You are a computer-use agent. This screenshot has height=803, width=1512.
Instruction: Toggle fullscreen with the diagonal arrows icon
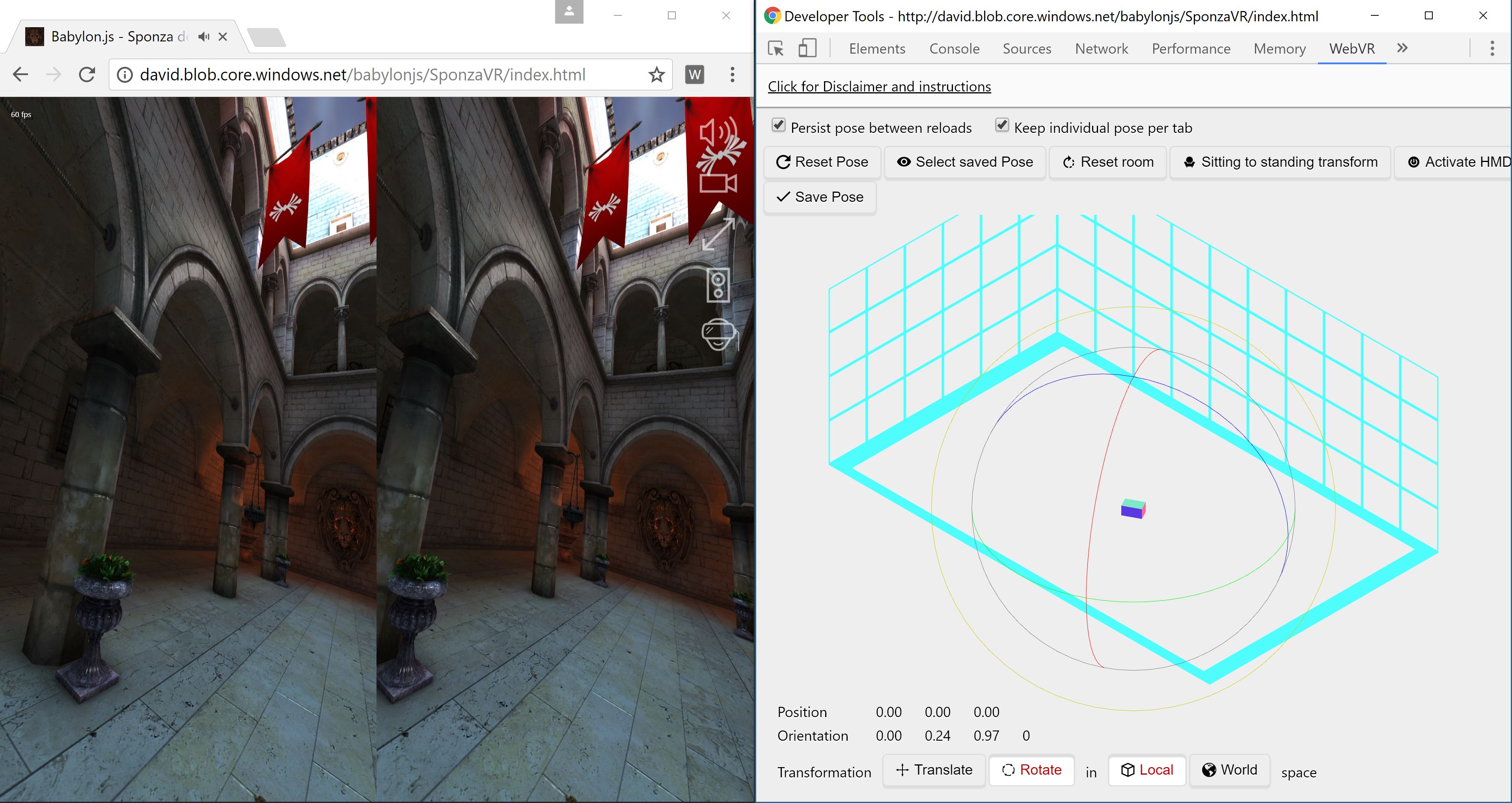(x=718, y=234)
